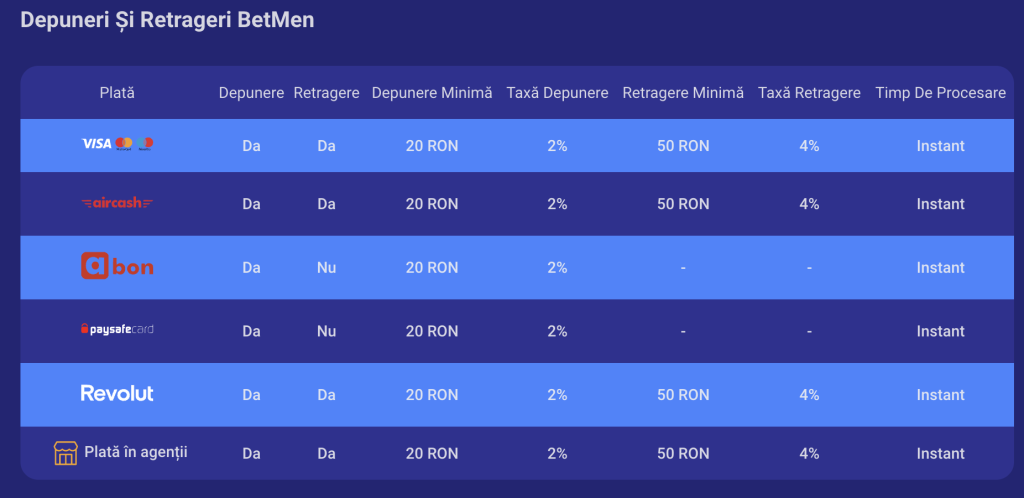Click the Taxă Depunere column header
The width and height of the screenshot is (1024, 498).
(558, 93)
